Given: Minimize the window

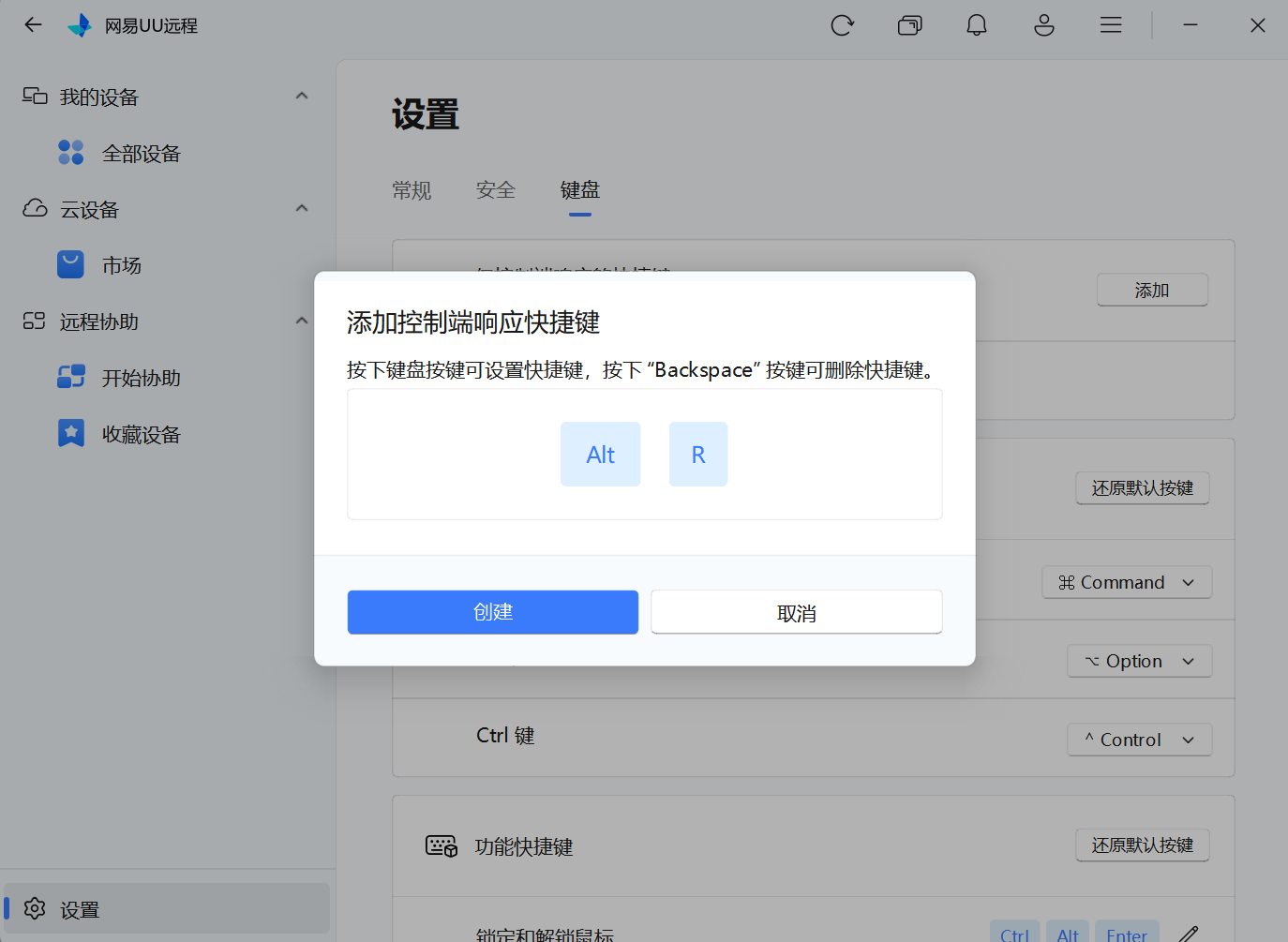Looking at the screenshot, I should [x=1191, y=25].
